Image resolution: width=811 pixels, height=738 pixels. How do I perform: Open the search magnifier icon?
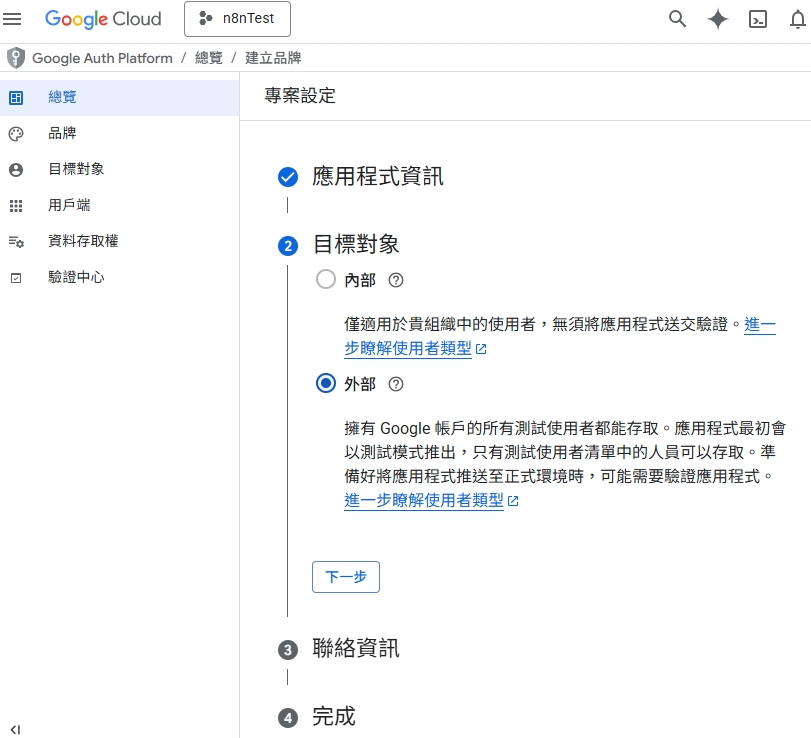pos(677,19)
